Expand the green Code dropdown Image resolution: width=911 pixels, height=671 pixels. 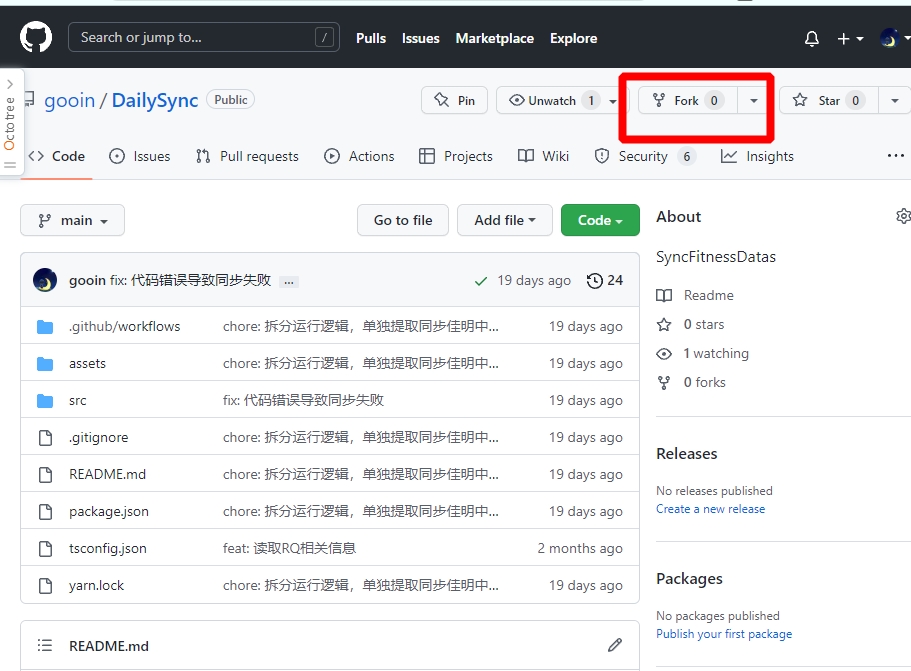coord(600,220)
